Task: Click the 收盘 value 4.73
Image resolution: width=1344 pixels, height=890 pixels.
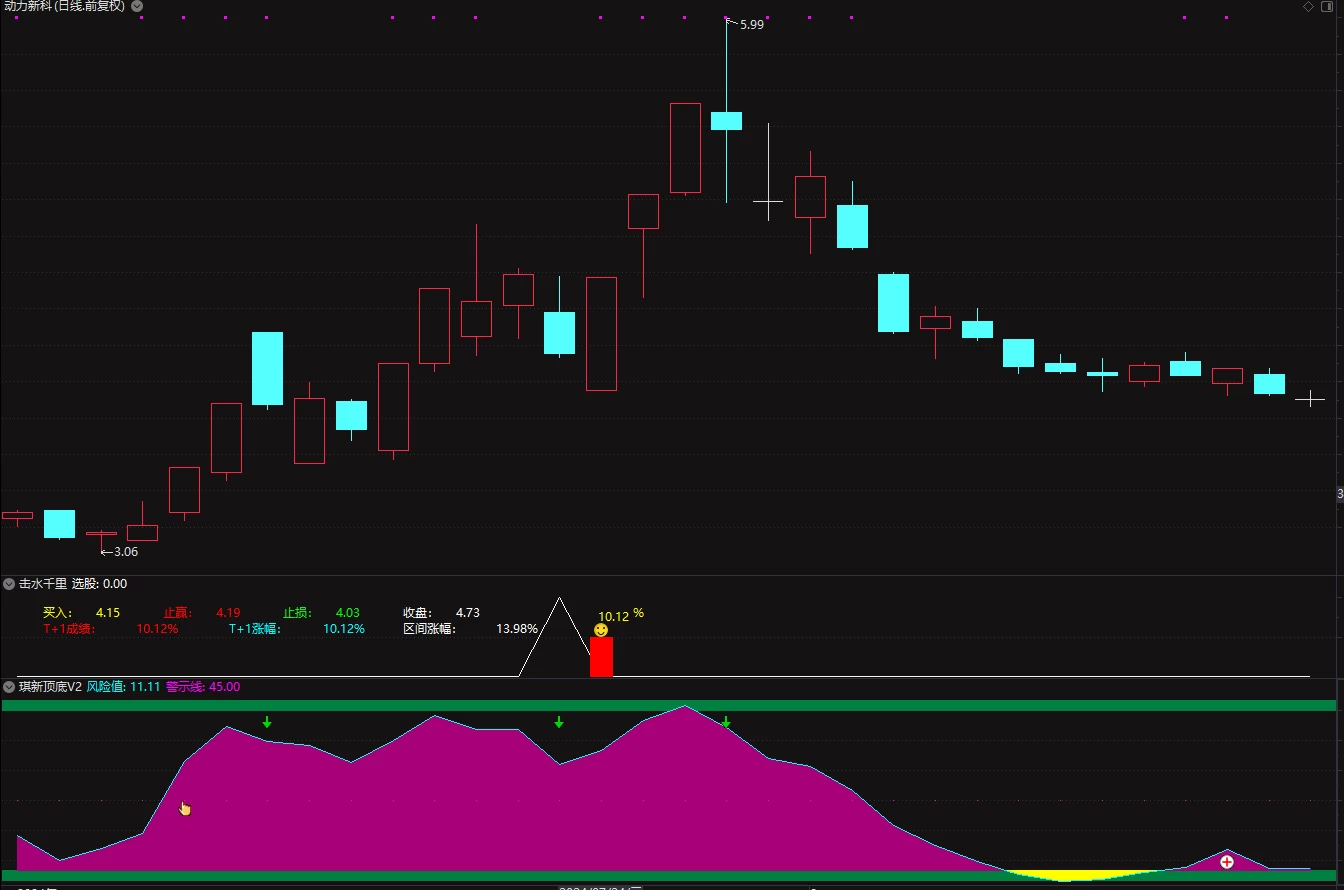Action: point(468,612)
